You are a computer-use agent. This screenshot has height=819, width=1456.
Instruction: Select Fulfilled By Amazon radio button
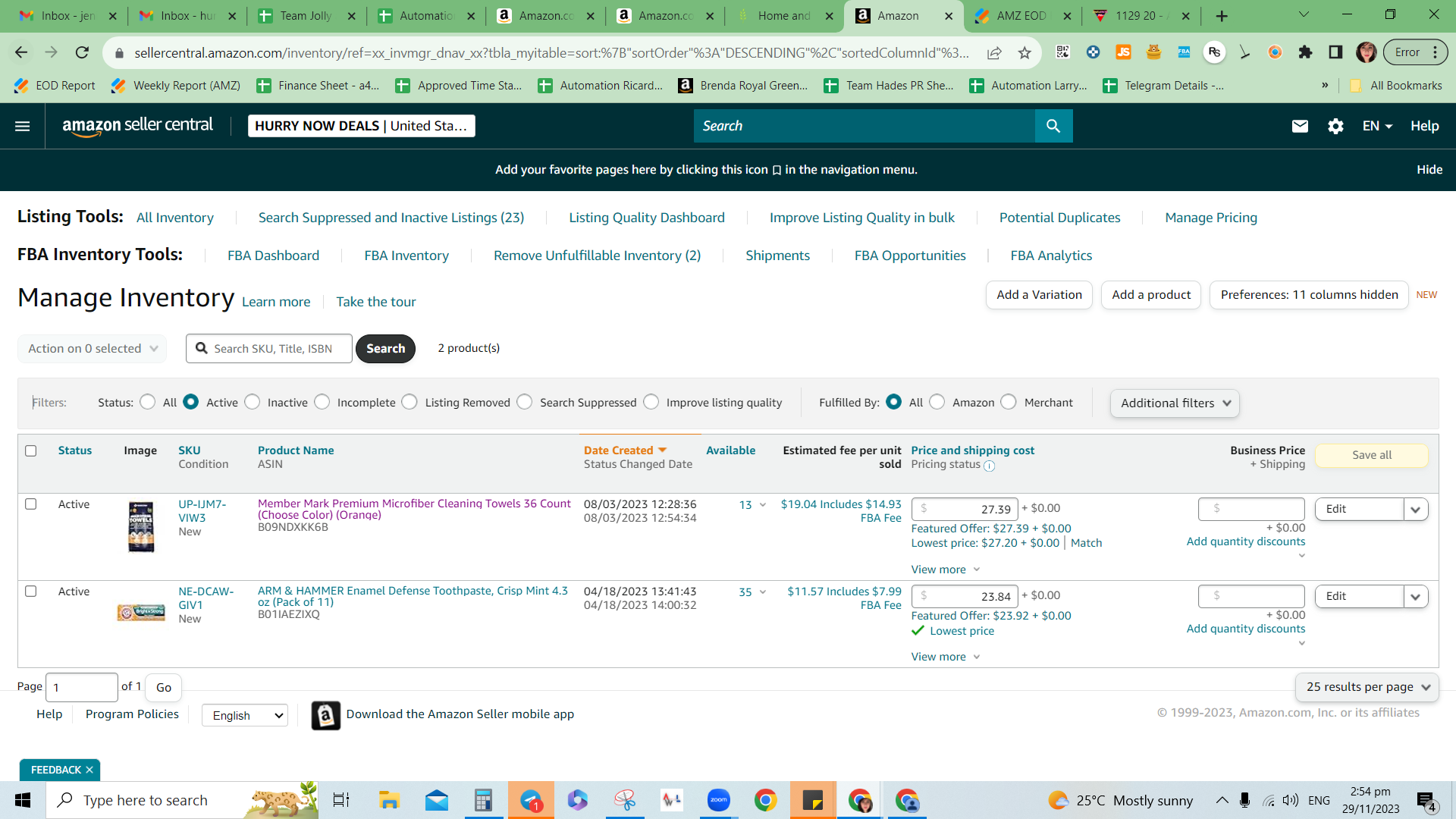[x=937, y=402]
